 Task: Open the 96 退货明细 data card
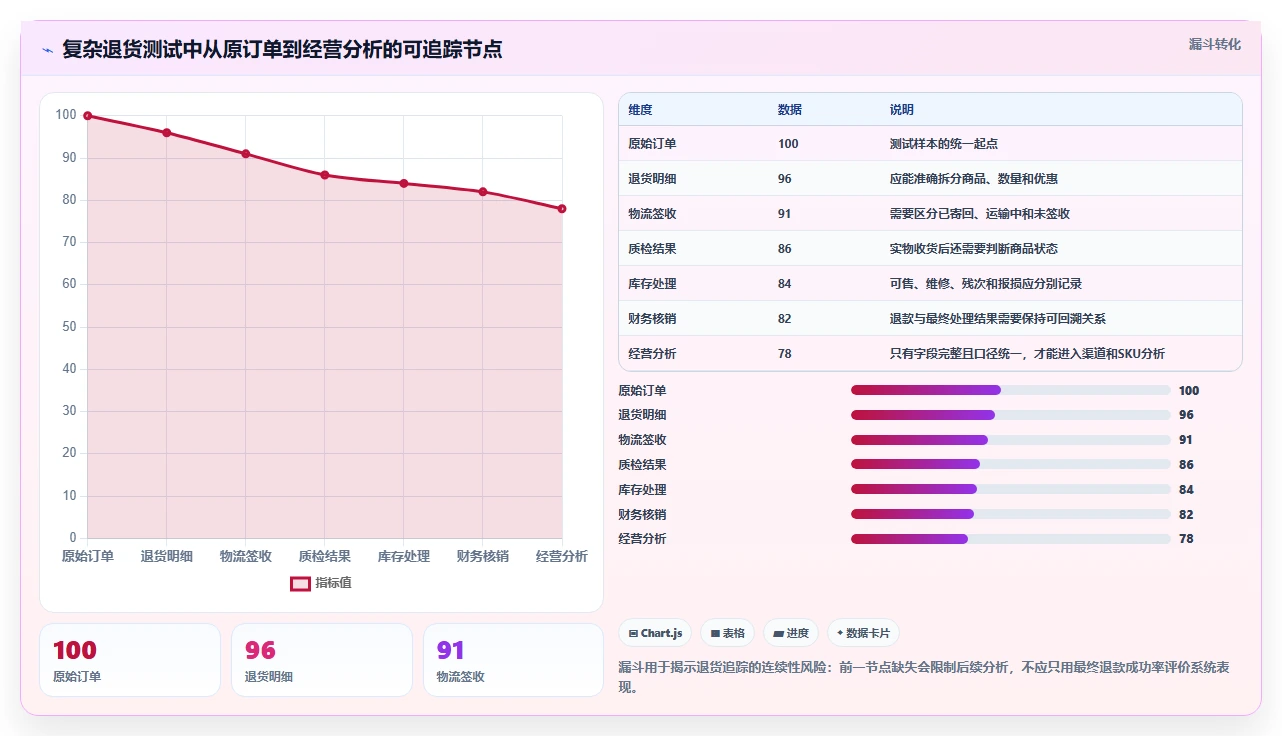click(x=322, y=660)
